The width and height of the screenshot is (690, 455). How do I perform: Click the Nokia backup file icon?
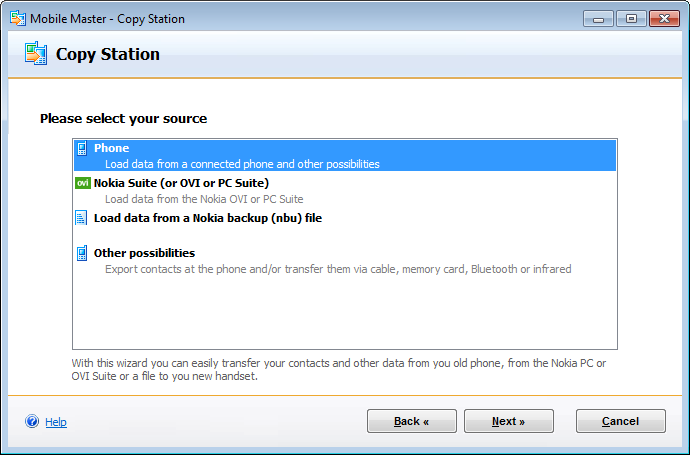click(x=82, y=217)
